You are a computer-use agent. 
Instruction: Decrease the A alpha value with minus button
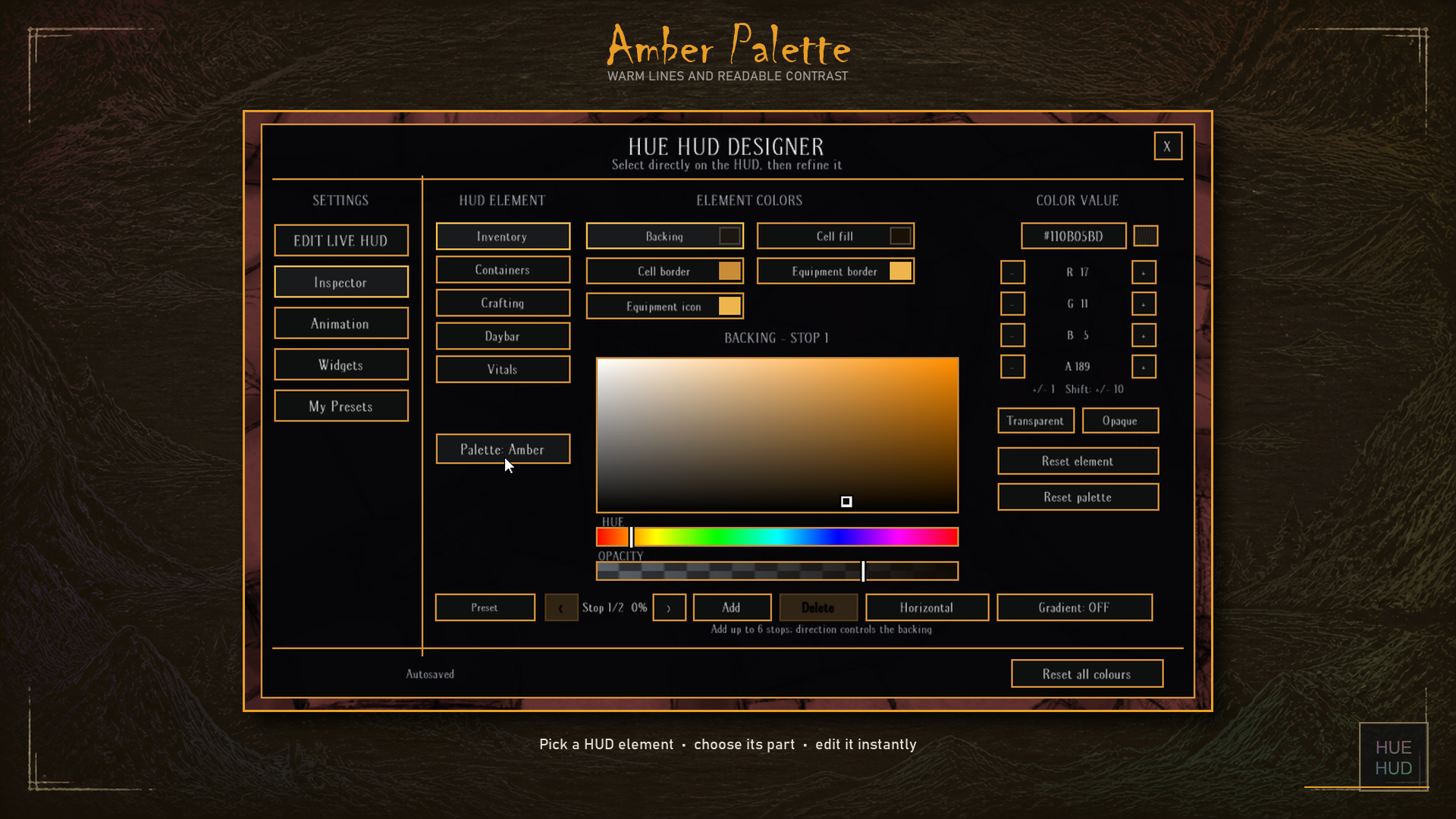[1012, 367]
